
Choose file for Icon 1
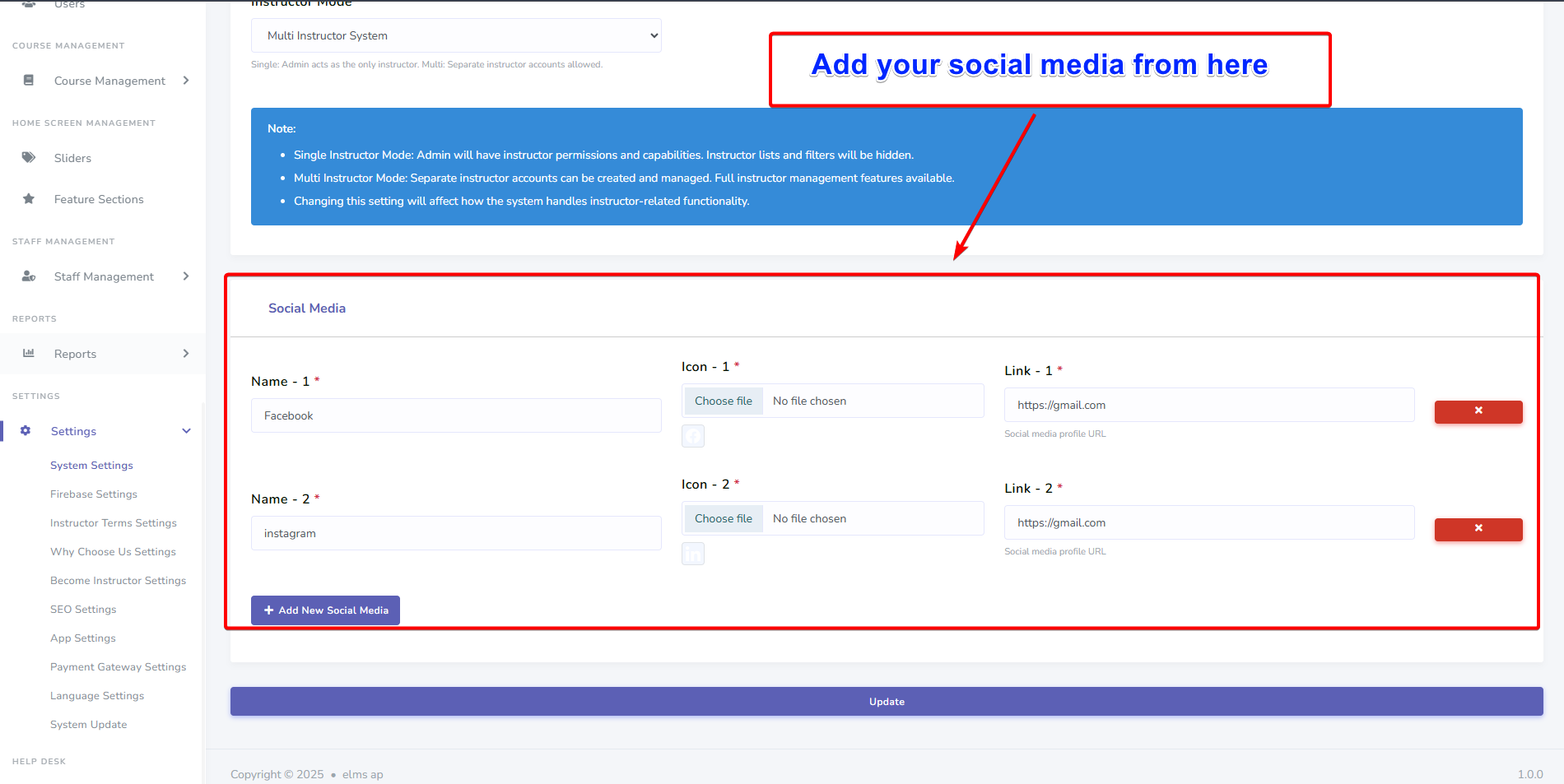coord(723,401)
